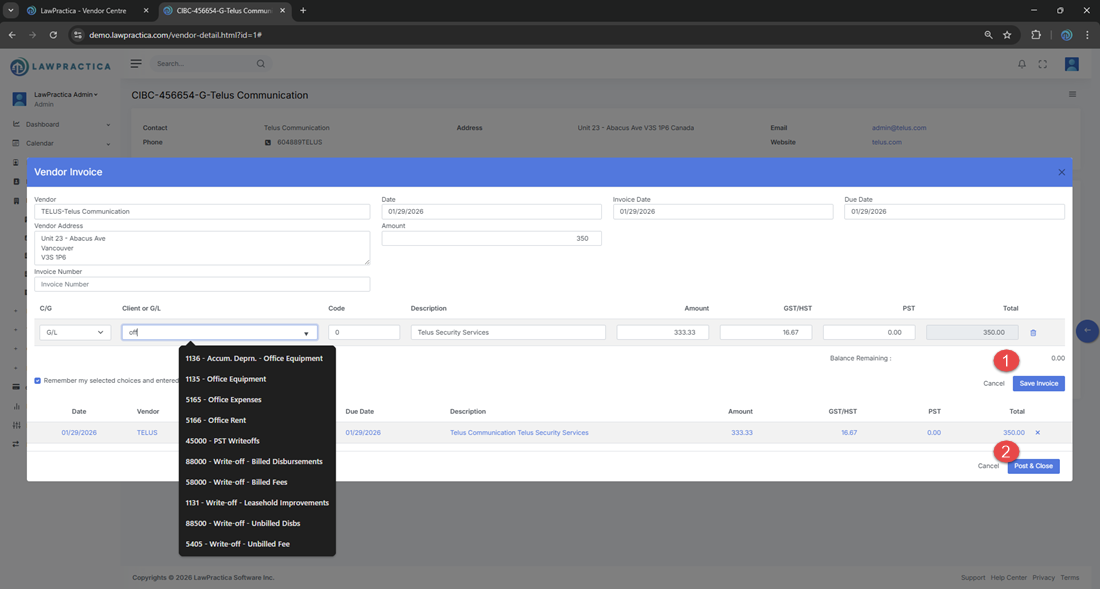Expand the Client or G/L combo box arrow

[x=306, y=334]
